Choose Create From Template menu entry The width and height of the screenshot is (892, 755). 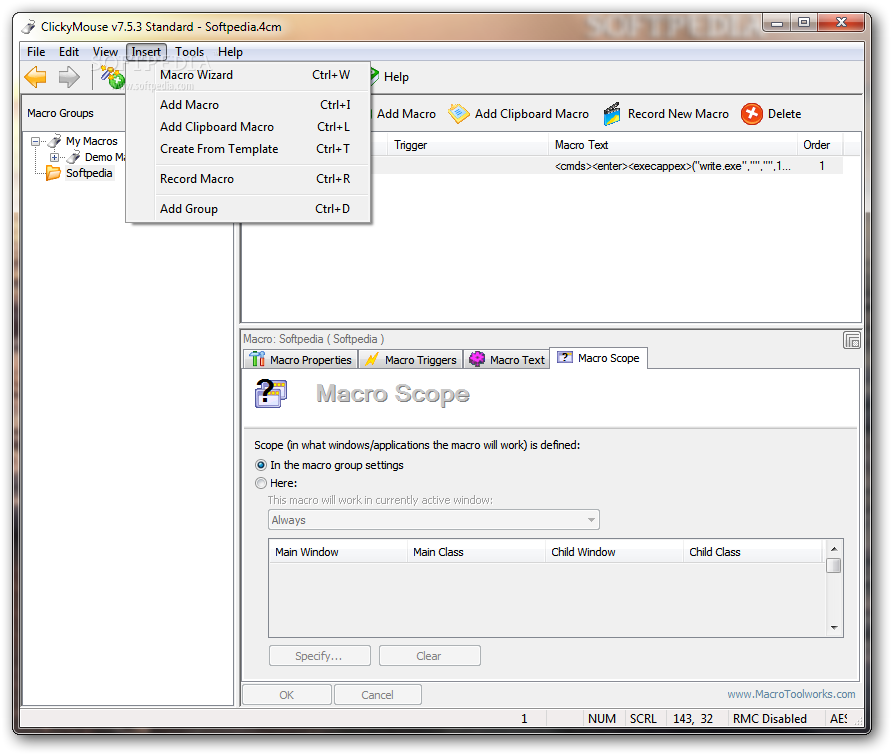pos(249,149)
